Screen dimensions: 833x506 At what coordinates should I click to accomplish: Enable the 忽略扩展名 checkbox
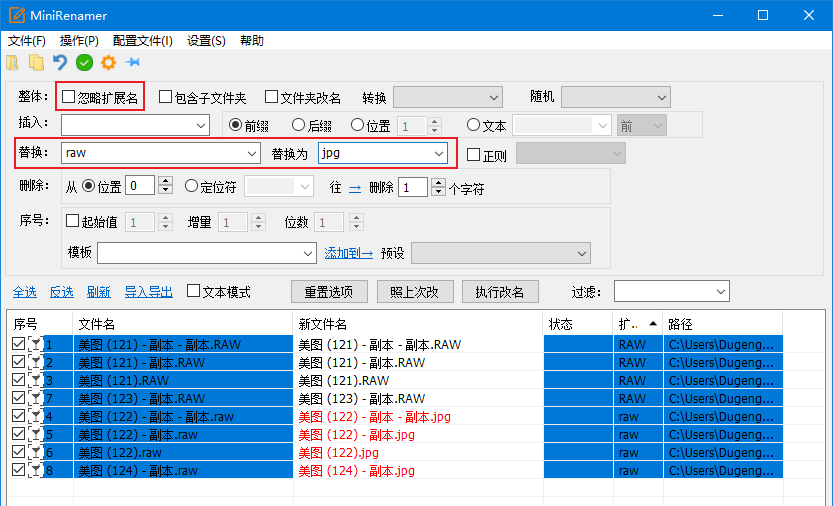pyautogui.click(x=69, y=97)
